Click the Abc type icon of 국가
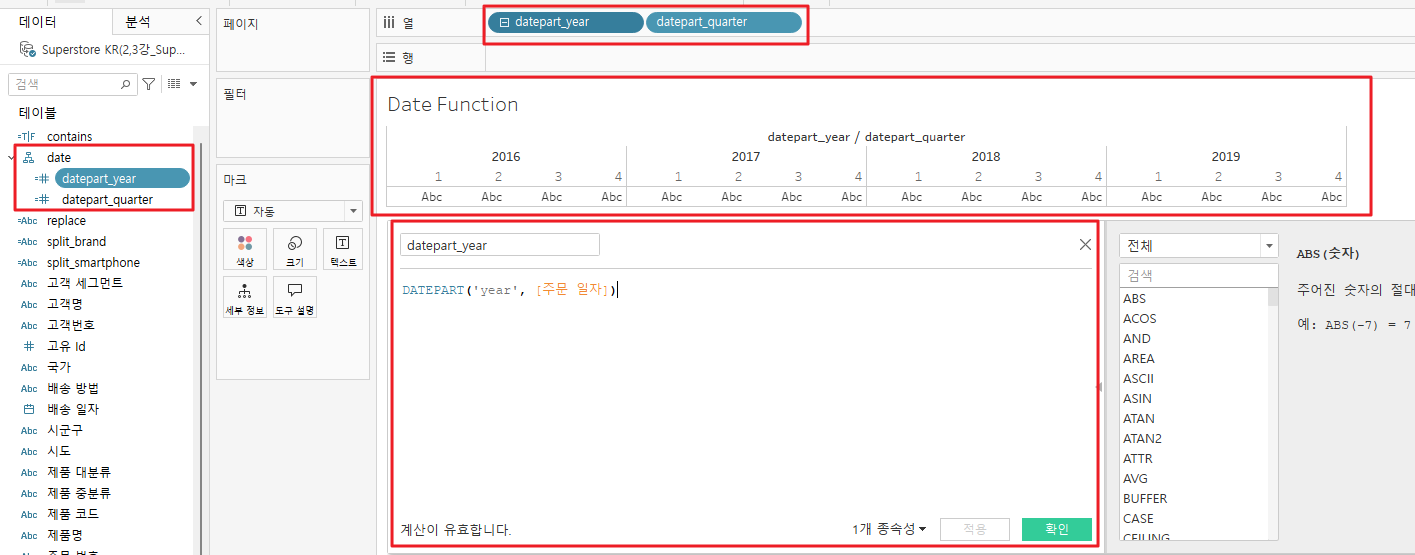 (28, 368)
